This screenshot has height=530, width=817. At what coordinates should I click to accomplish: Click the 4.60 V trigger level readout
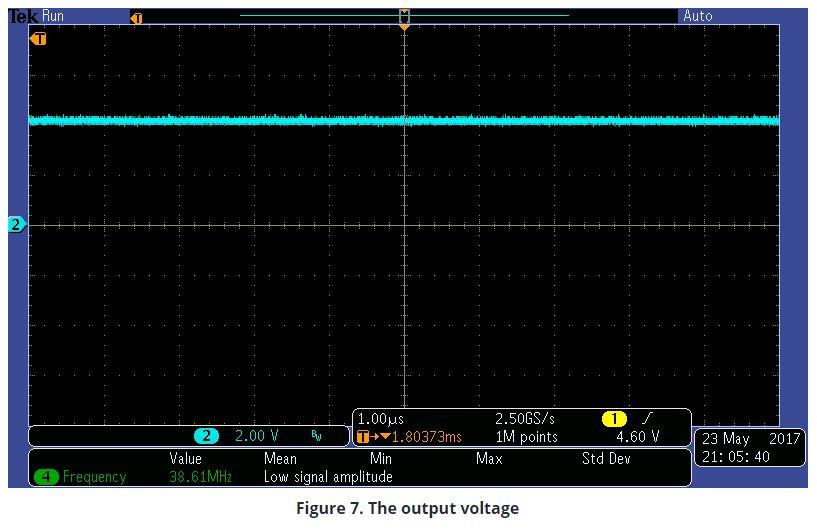[638, 436]
